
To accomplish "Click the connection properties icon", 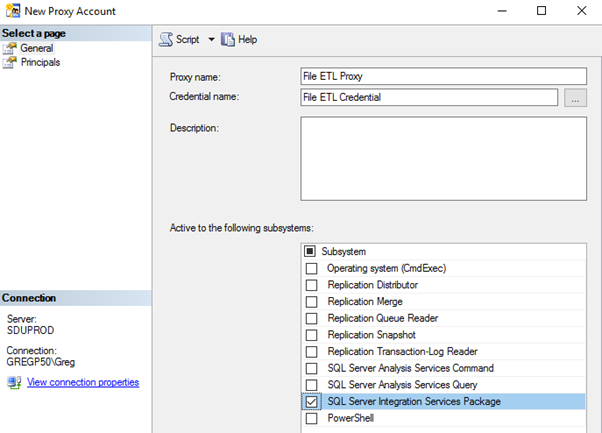I will click(13, 383).
